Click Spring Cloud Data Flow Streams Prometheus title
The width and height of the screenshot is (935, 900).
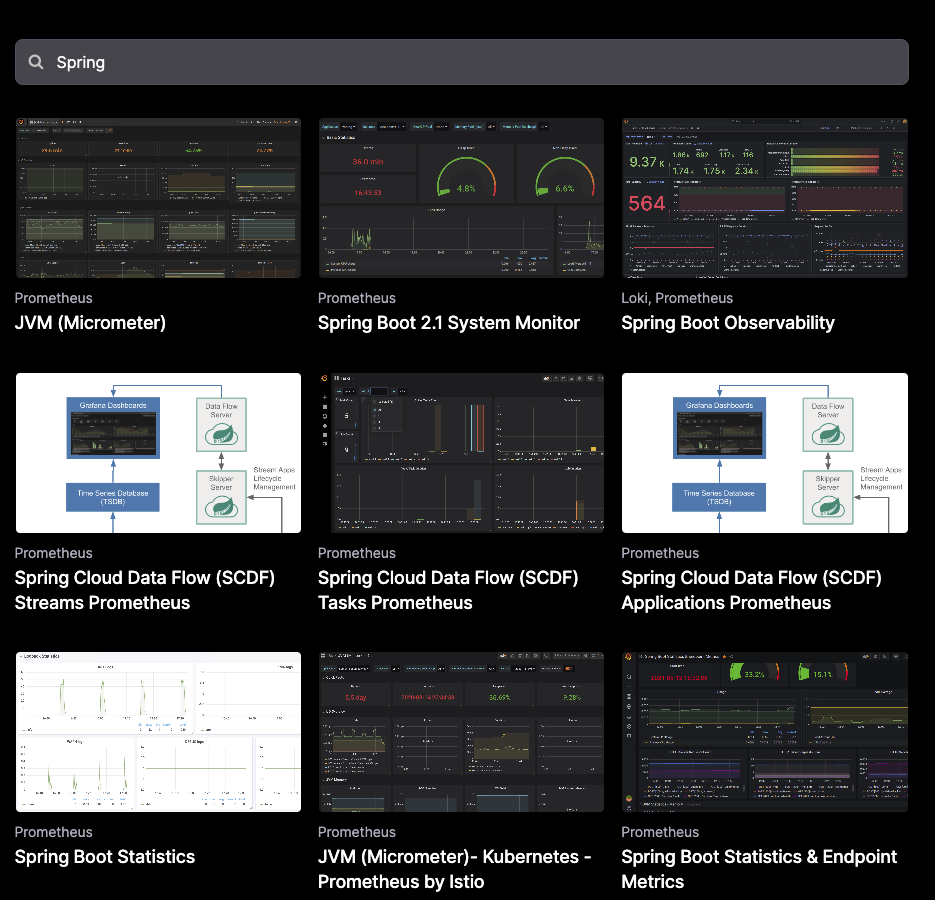point(144,590)
